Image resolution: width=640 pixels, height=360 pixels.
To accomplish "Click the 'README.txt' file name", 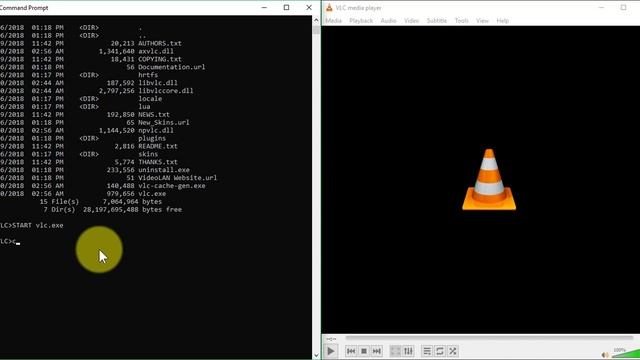I will pos(158,146).
